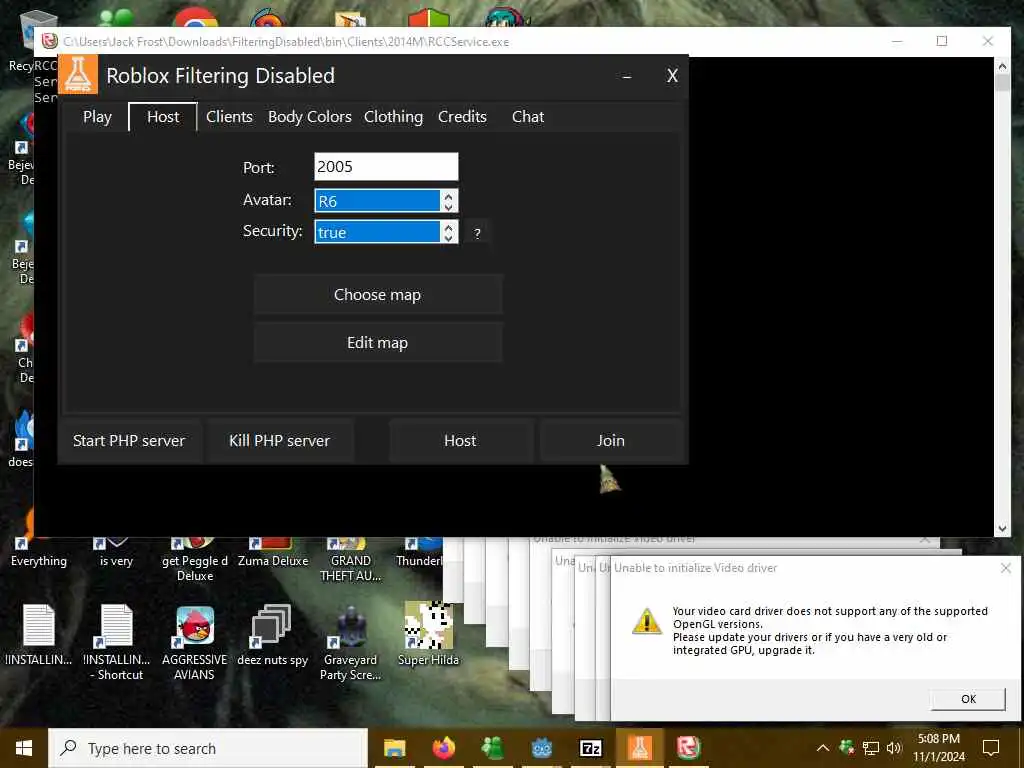Click the RCCService console scrollbar down arrow

tap(1002, 528)
